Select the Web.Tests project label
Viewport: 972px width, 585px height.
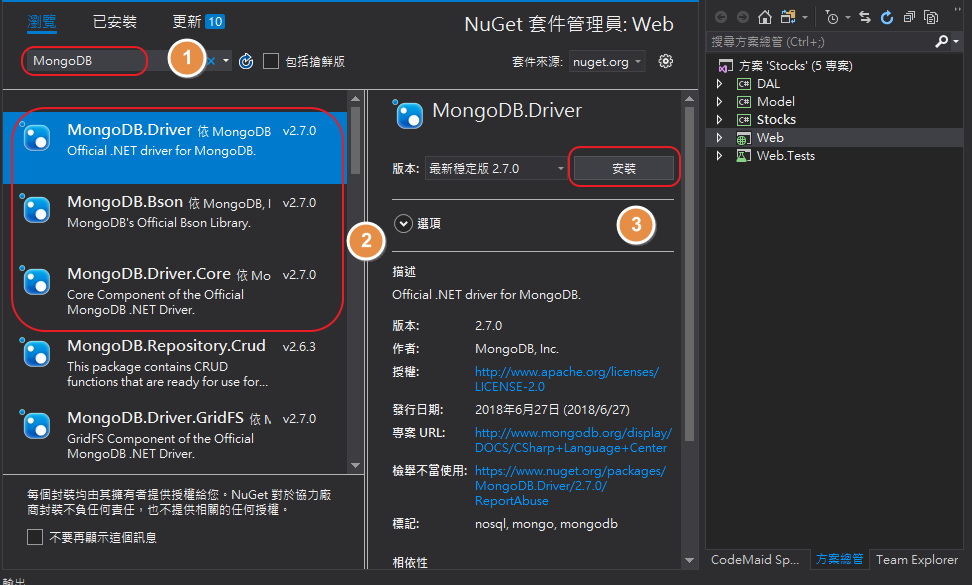(x=785, y=156)
